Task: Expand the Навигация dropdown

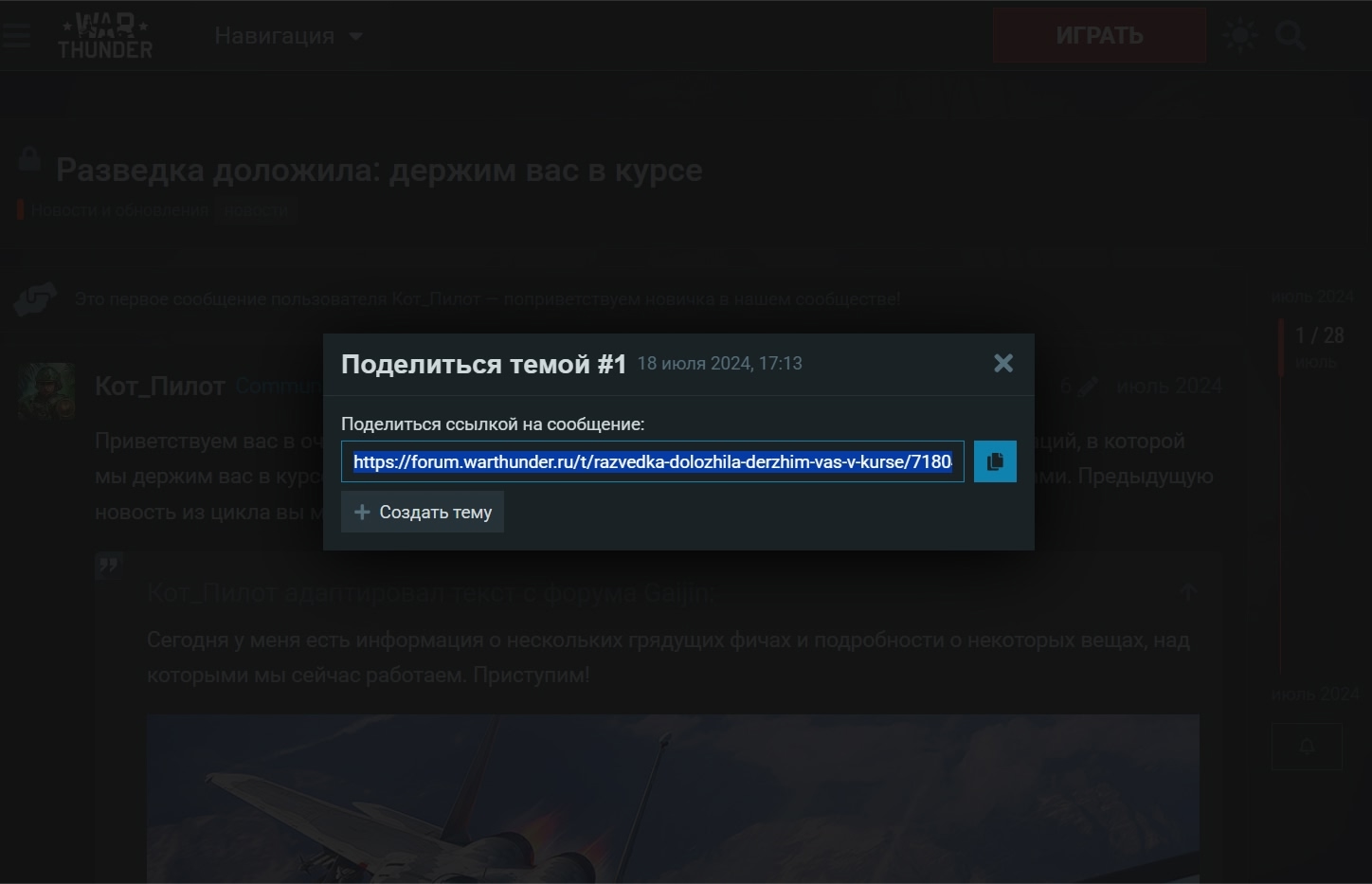Action: 288,36
